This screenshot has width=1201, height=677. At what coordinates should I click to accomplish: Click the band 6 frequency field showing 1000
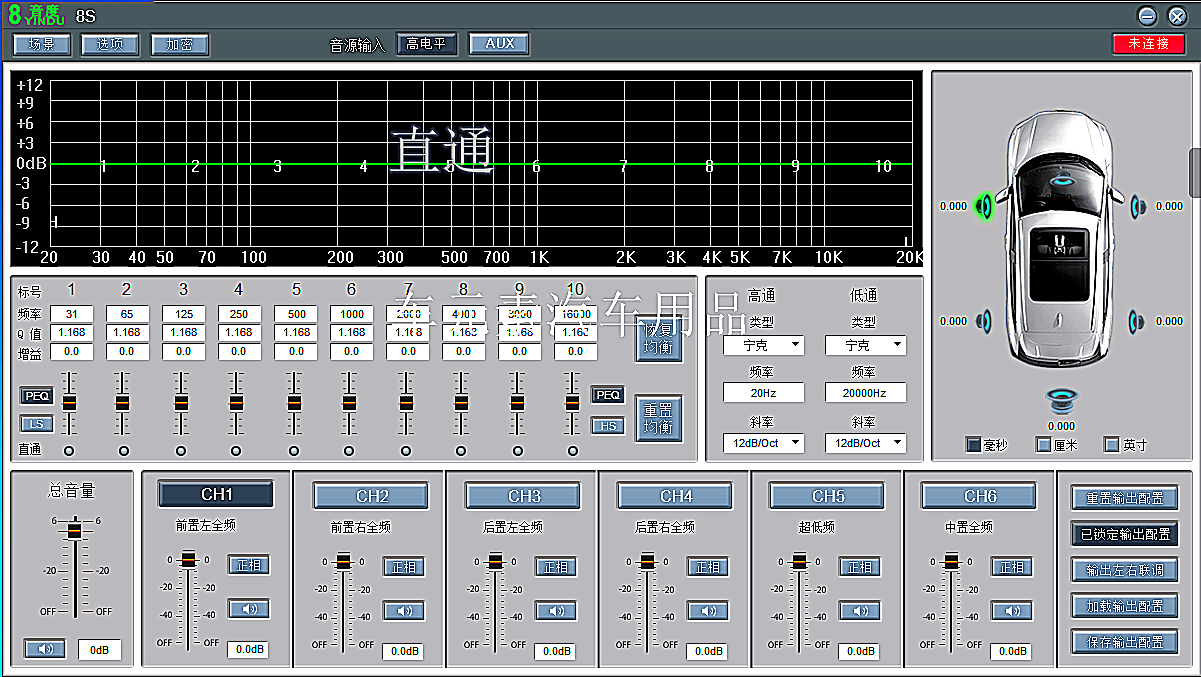pos(351,314)
